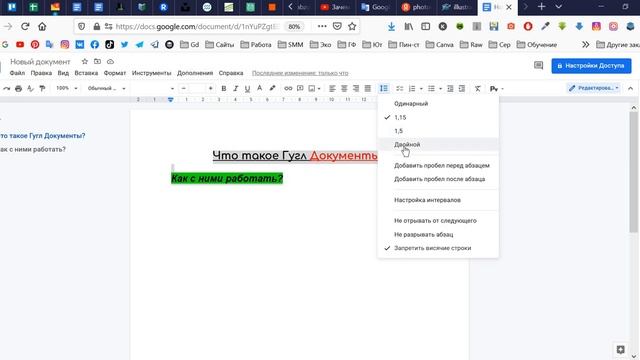
Task: Bookmark the page with the star icon
Action: point(352,27)
